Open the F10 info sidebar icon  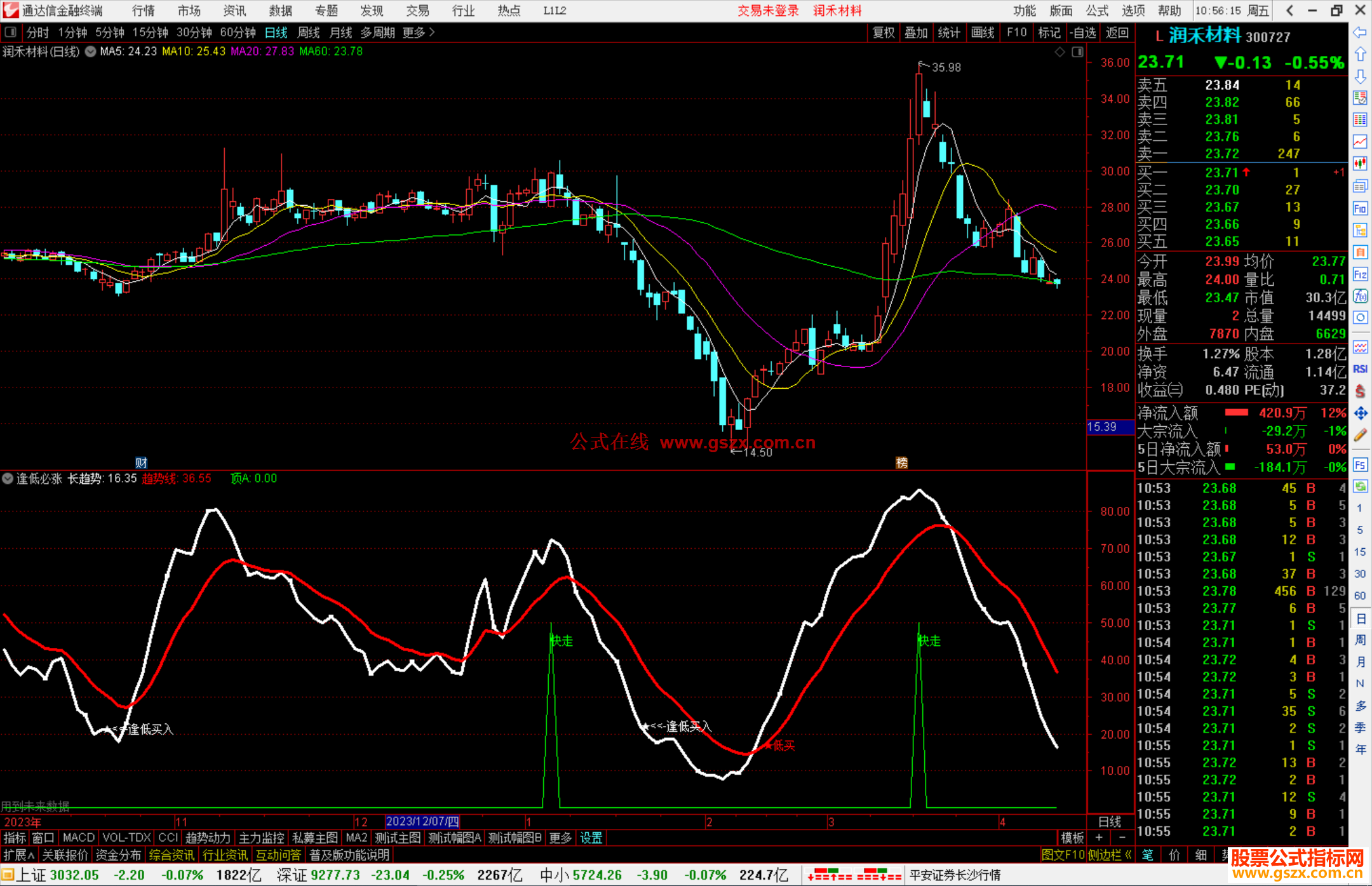1360,208
